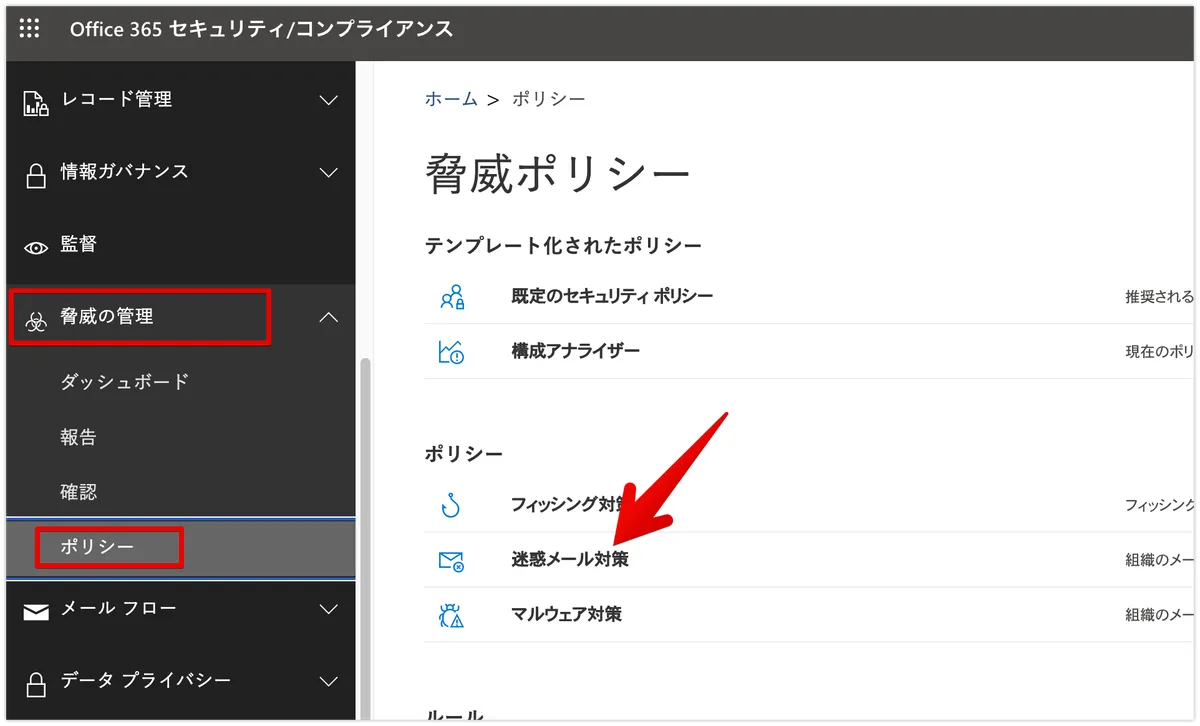Viewport: 1200px width, 726px height.
Task: Click the Configuration Analyzer chart icon
Action: coord(451,352)
